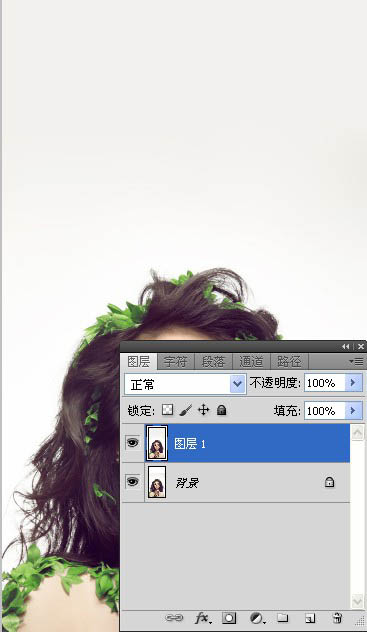Close the layers panel
Image resolution: width=367 pixels, height=632 pixels.
coord(361,347)
